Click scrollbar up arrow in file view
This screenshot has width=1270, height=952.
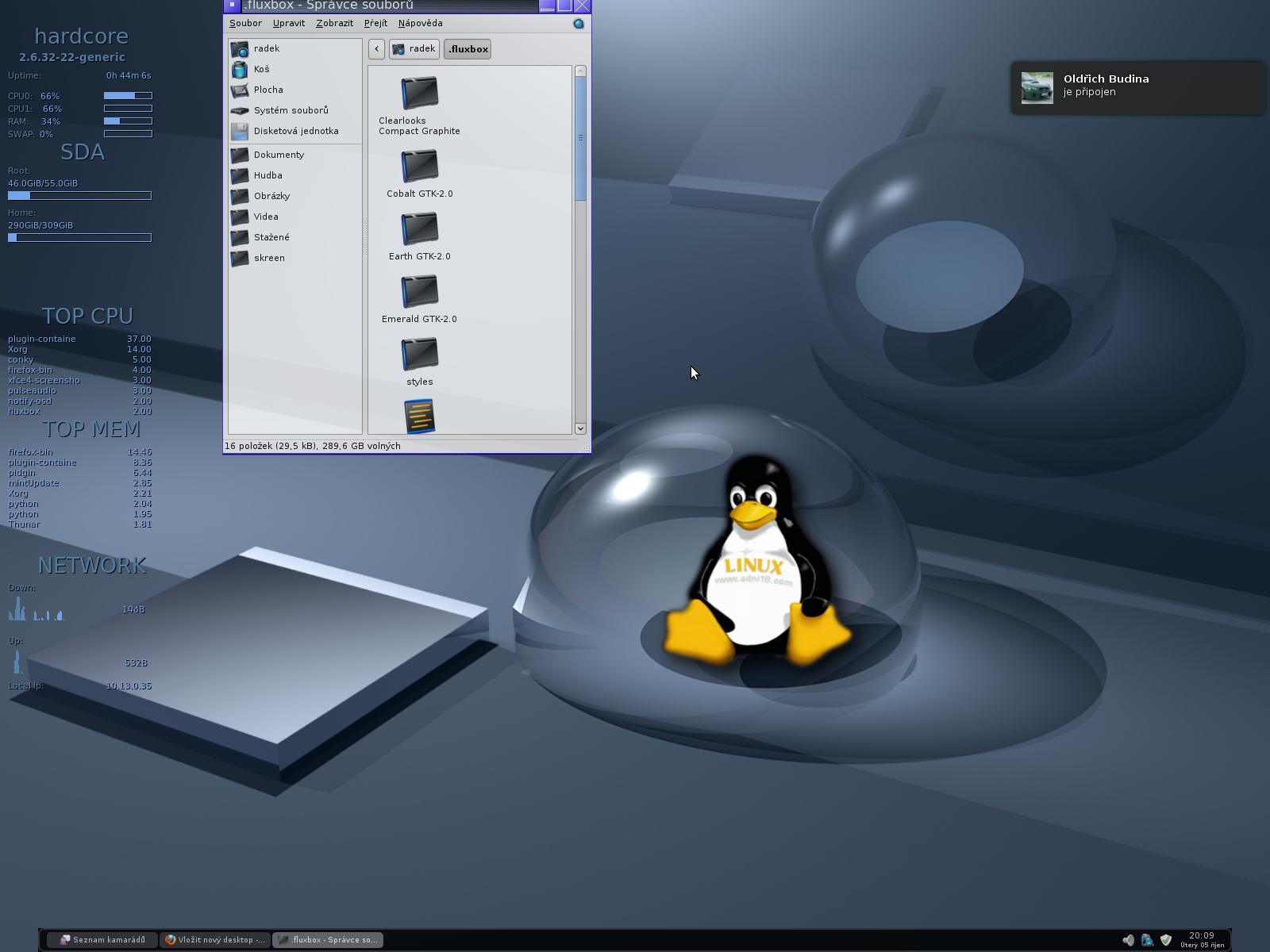580,71
